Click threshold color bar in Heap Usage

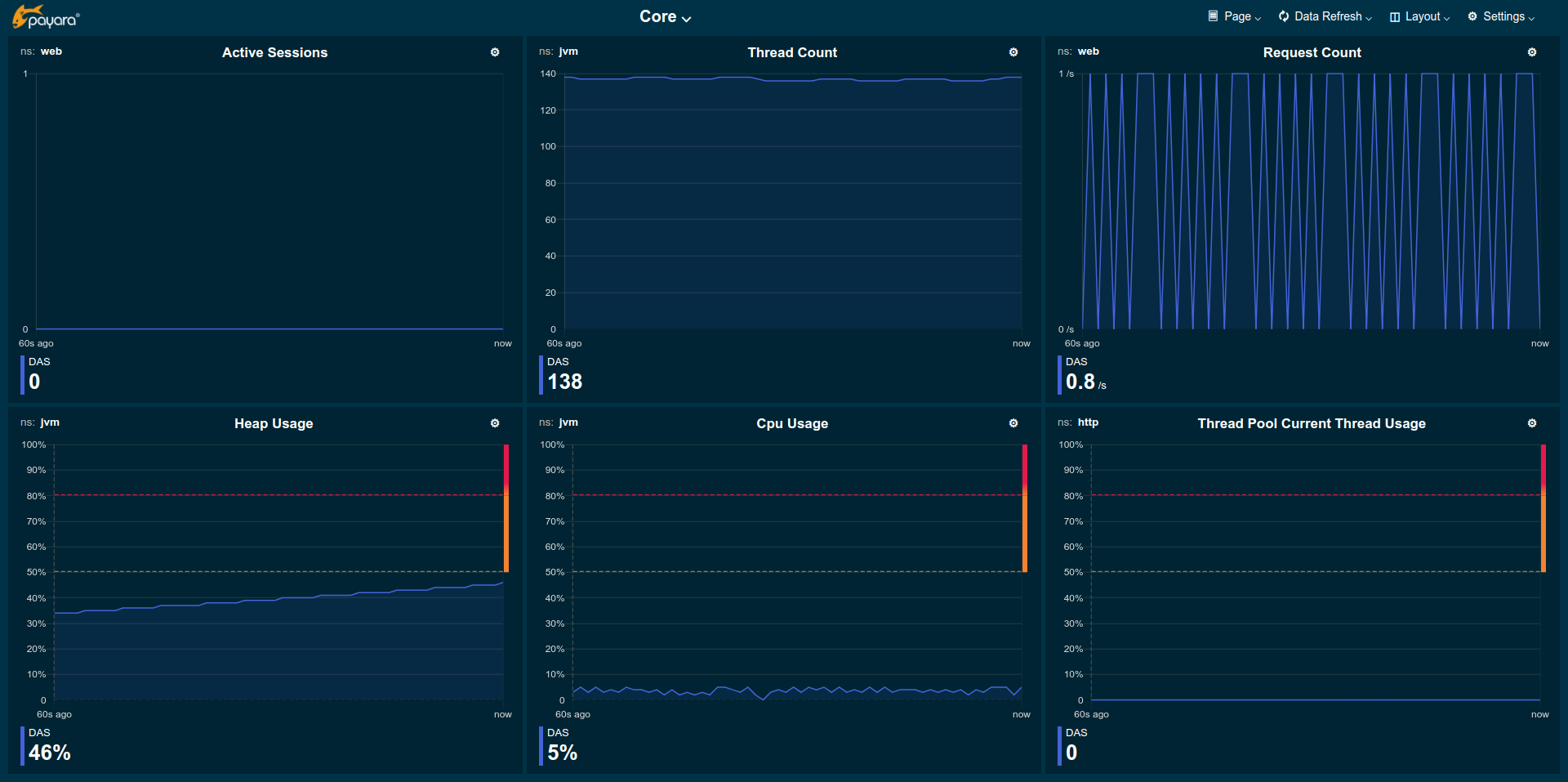[x=506, y=508]
